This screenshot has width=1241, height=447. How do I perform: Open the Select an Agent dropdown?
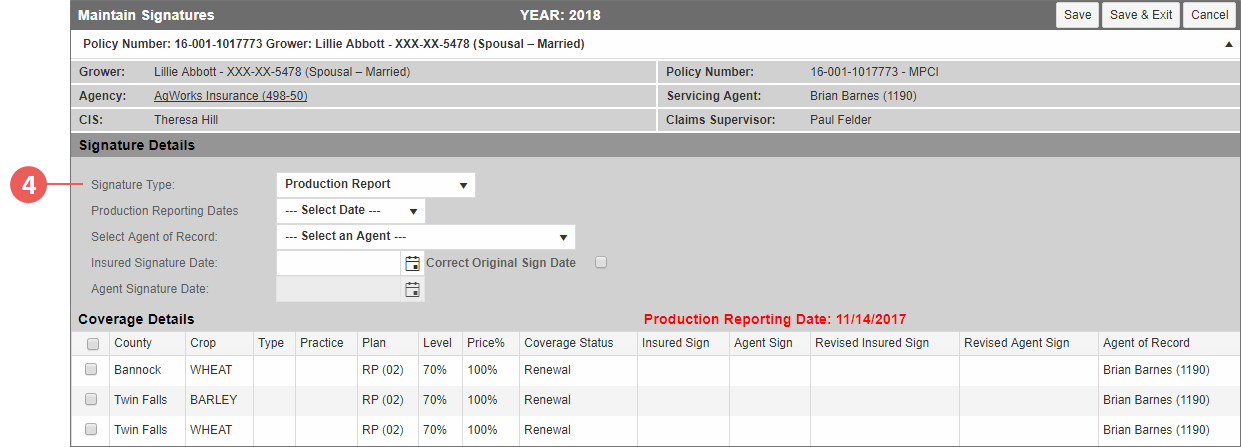(426, 237)
